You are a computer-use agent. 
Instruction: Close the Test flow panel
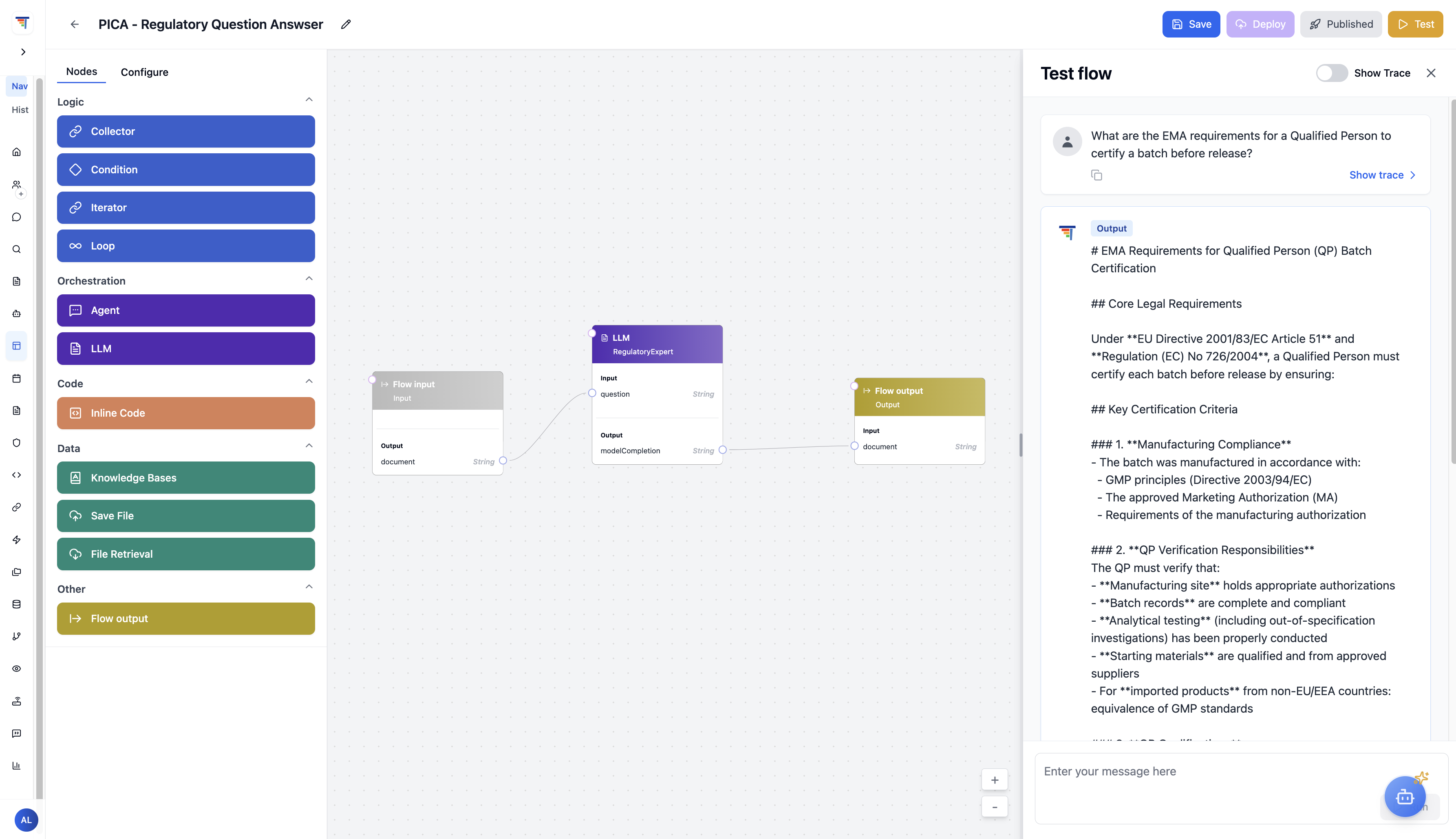[1431, 73]
